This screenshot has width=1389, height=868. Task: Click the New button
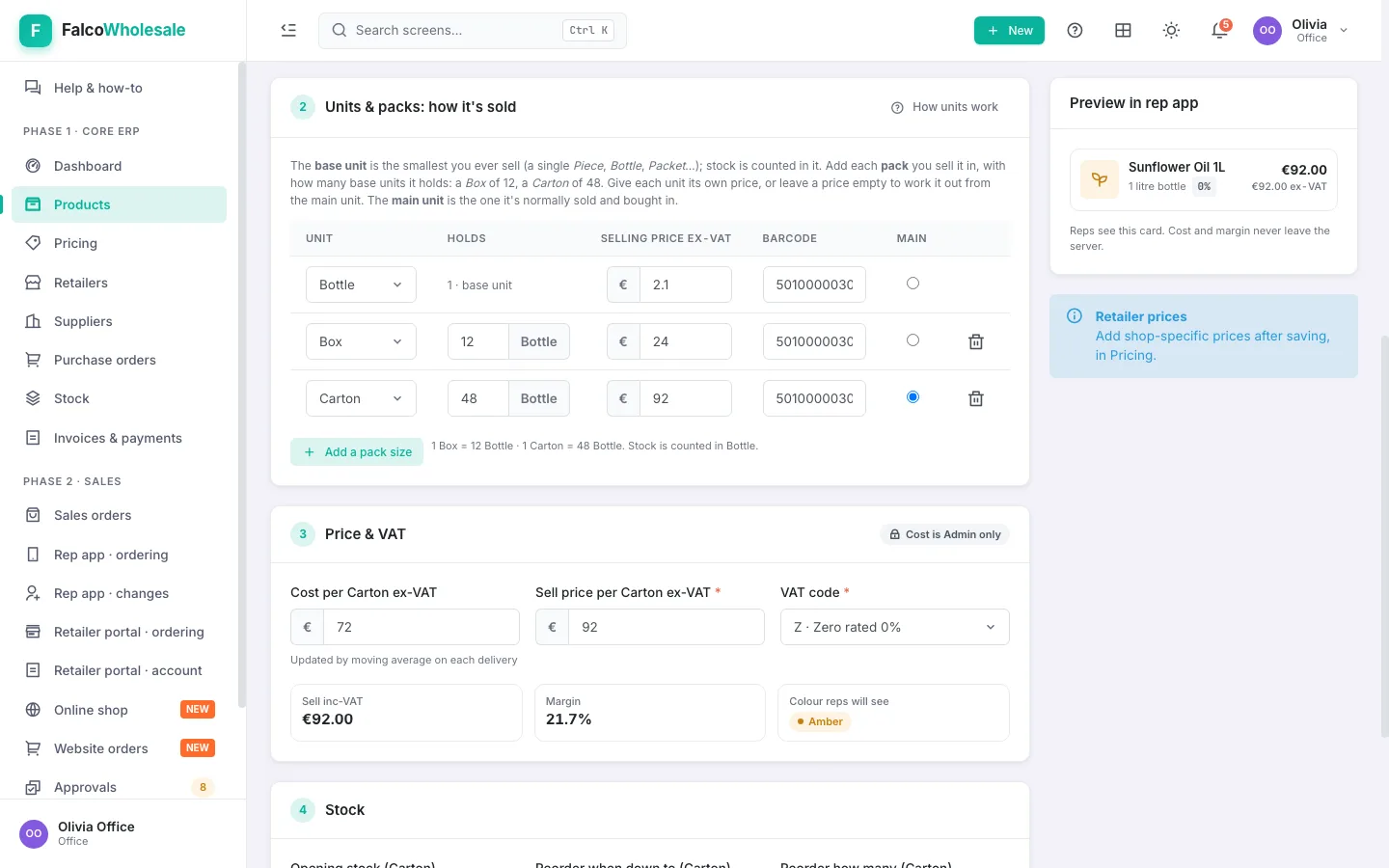[x=1009, y=30]
